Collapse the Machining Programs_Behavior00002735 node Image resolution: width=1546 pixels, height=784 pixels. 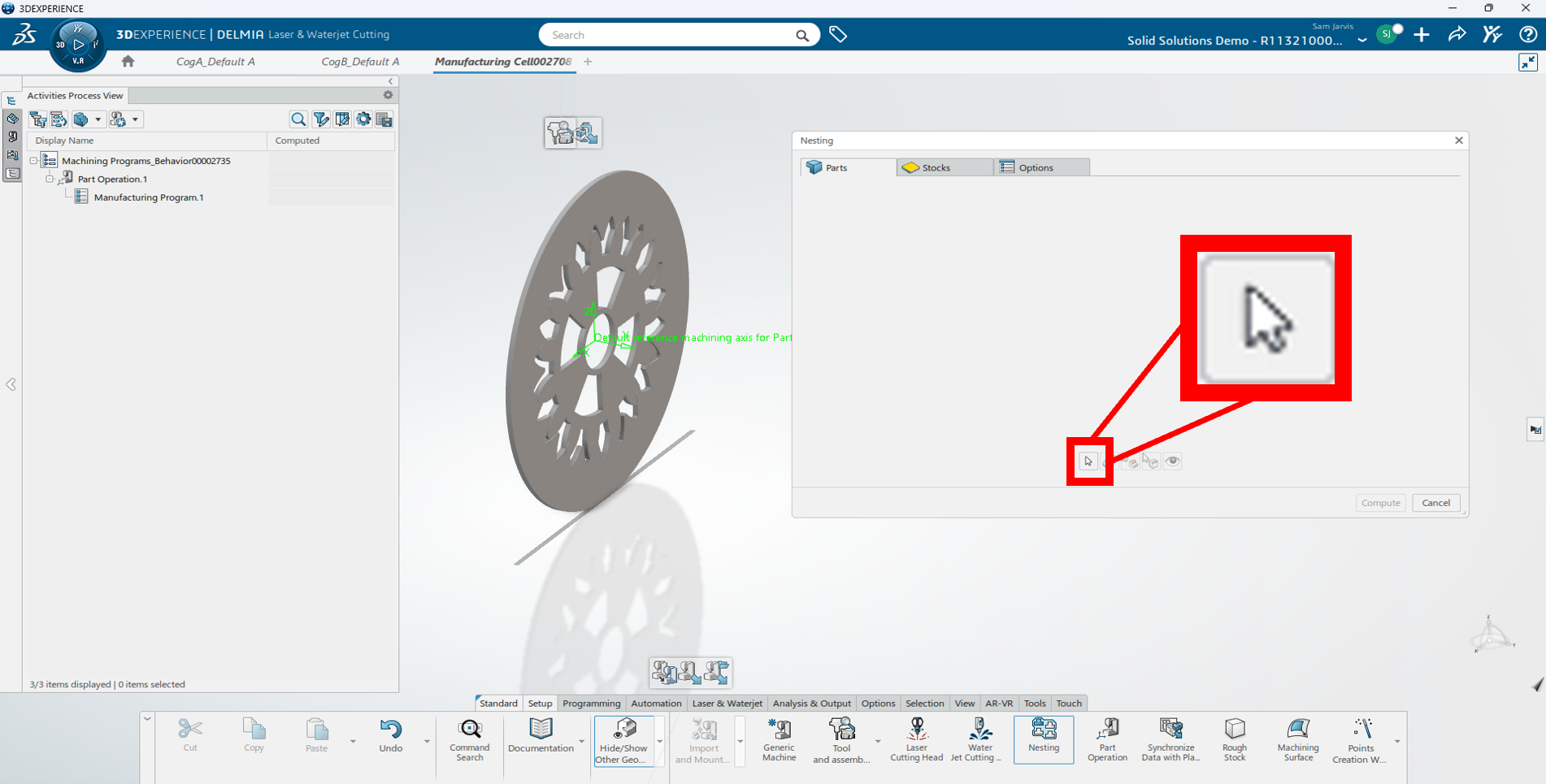point(34,161)
